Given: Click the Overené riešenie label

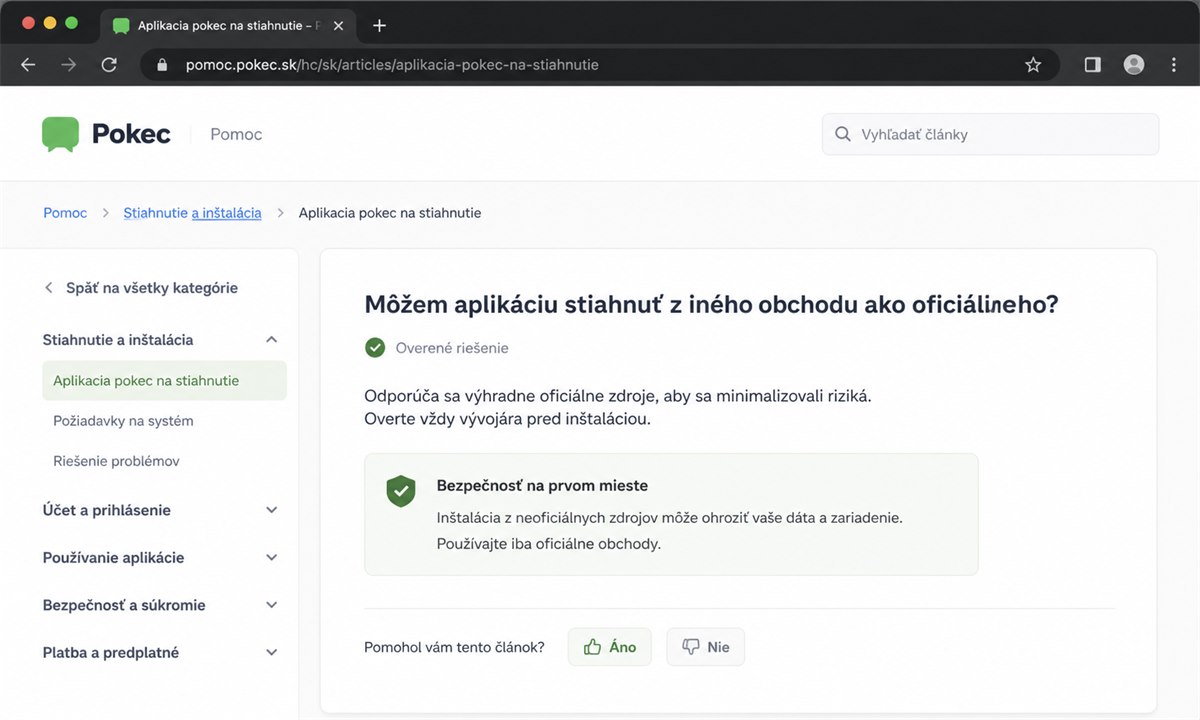Looking at the screenshot, I should click(x=452, y=348).
